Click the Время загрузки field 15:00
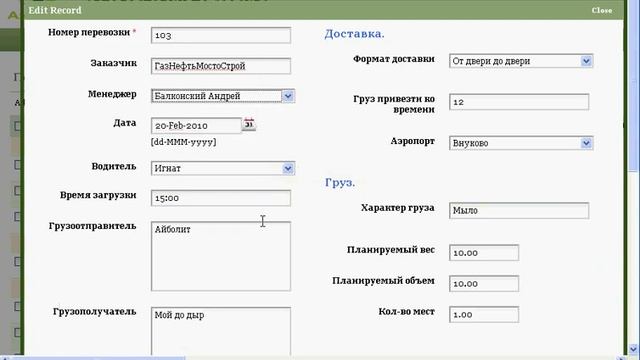This screenshot has height=360, width=640. point(221,198)
